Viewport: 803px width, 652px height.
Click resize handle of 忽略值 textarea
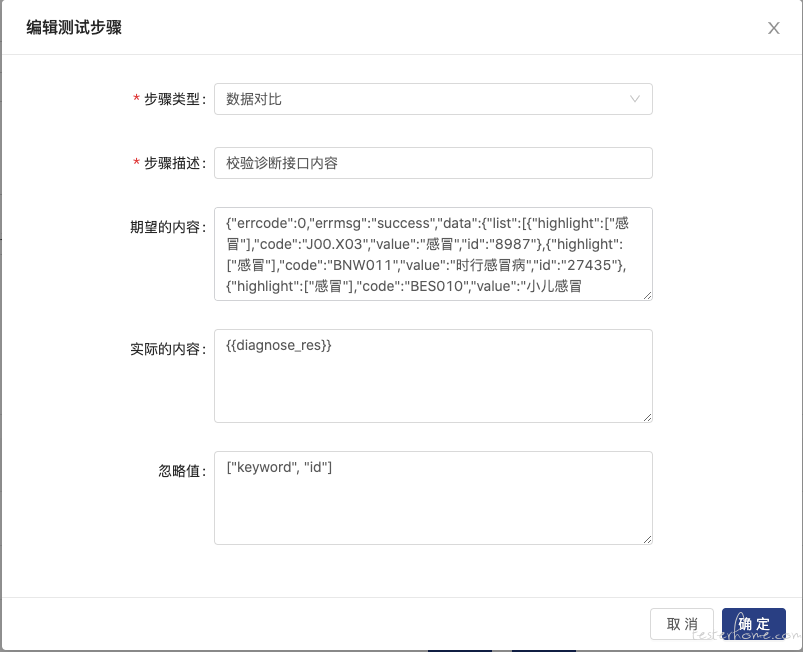[x=647, y=539]
